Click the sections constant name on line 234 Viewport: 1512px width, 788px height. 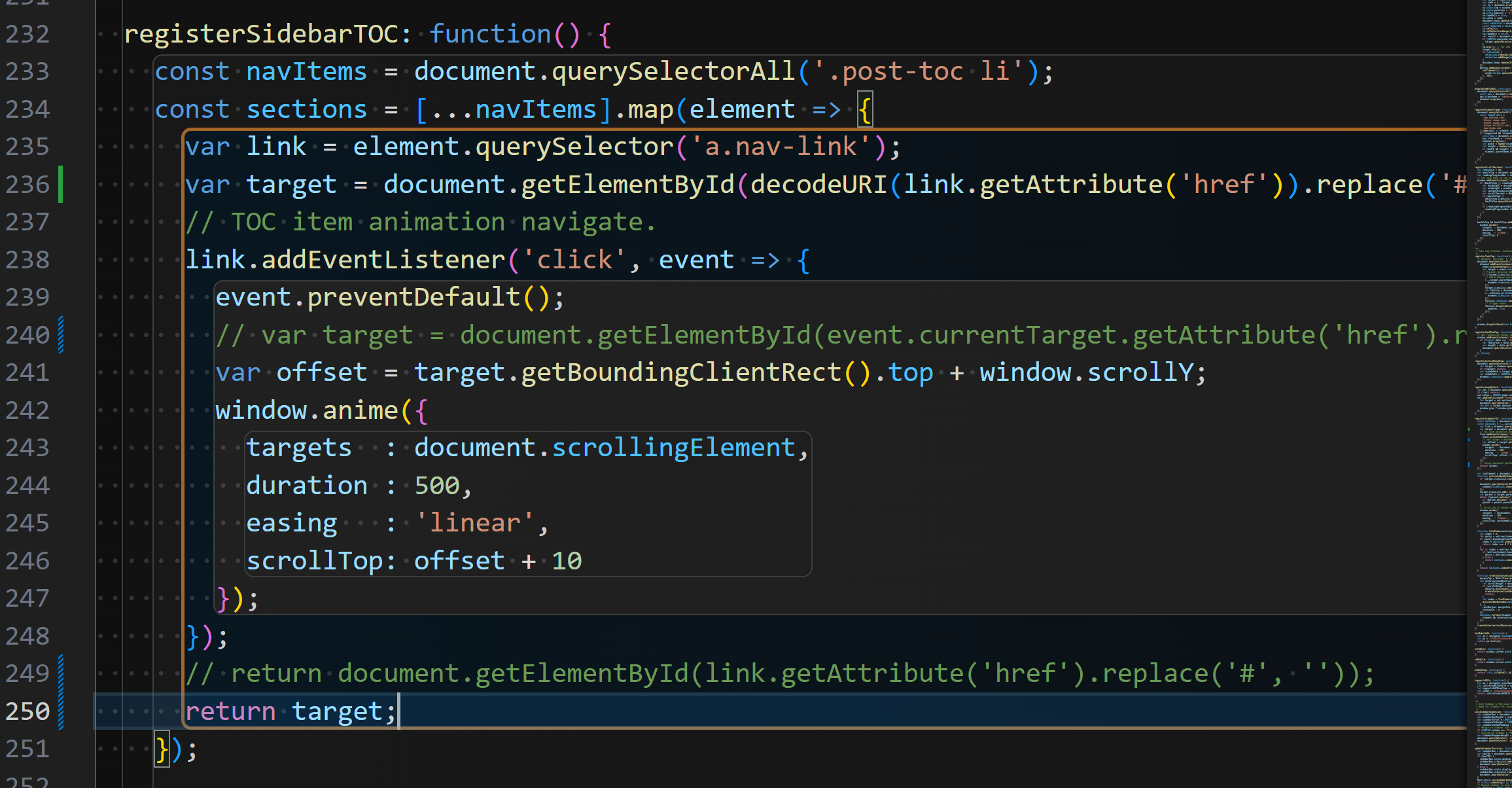(306, 109)
